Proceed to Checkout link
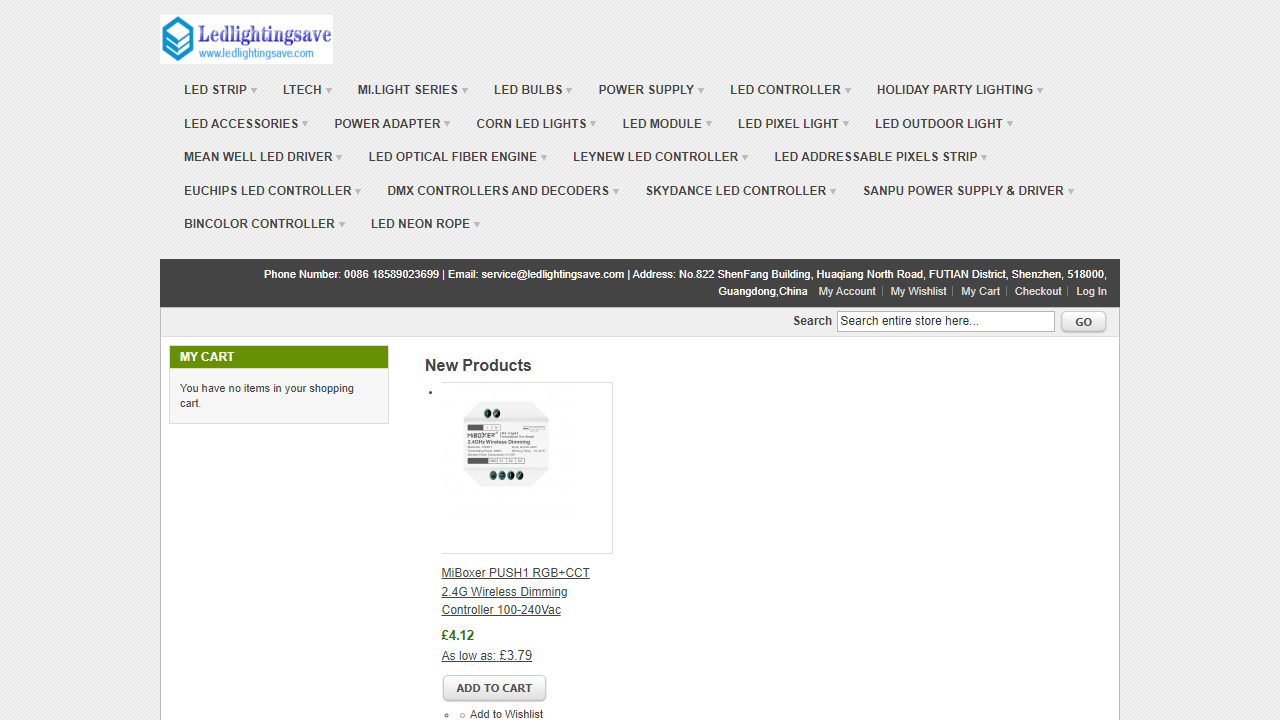 (x=1038, y=291)
